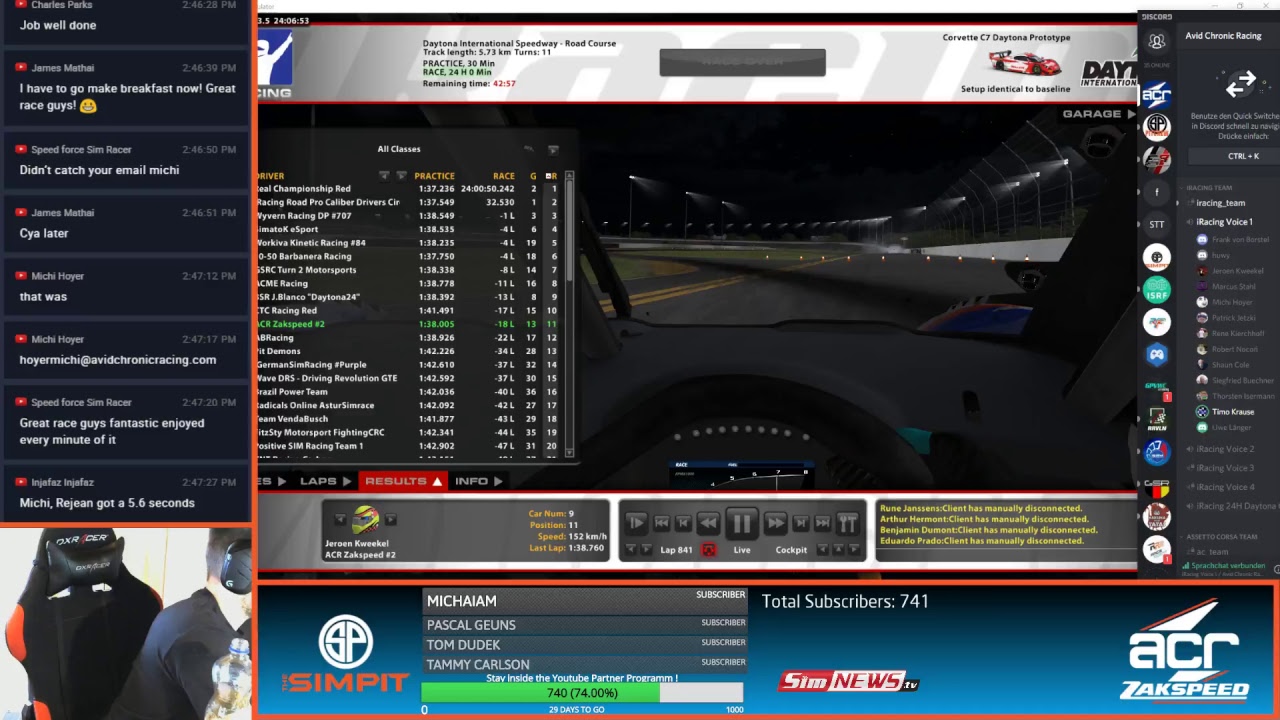The width and height of the screenshot is (1280, 720).
Task: Jump to replay end button
Action: [822, 523]
